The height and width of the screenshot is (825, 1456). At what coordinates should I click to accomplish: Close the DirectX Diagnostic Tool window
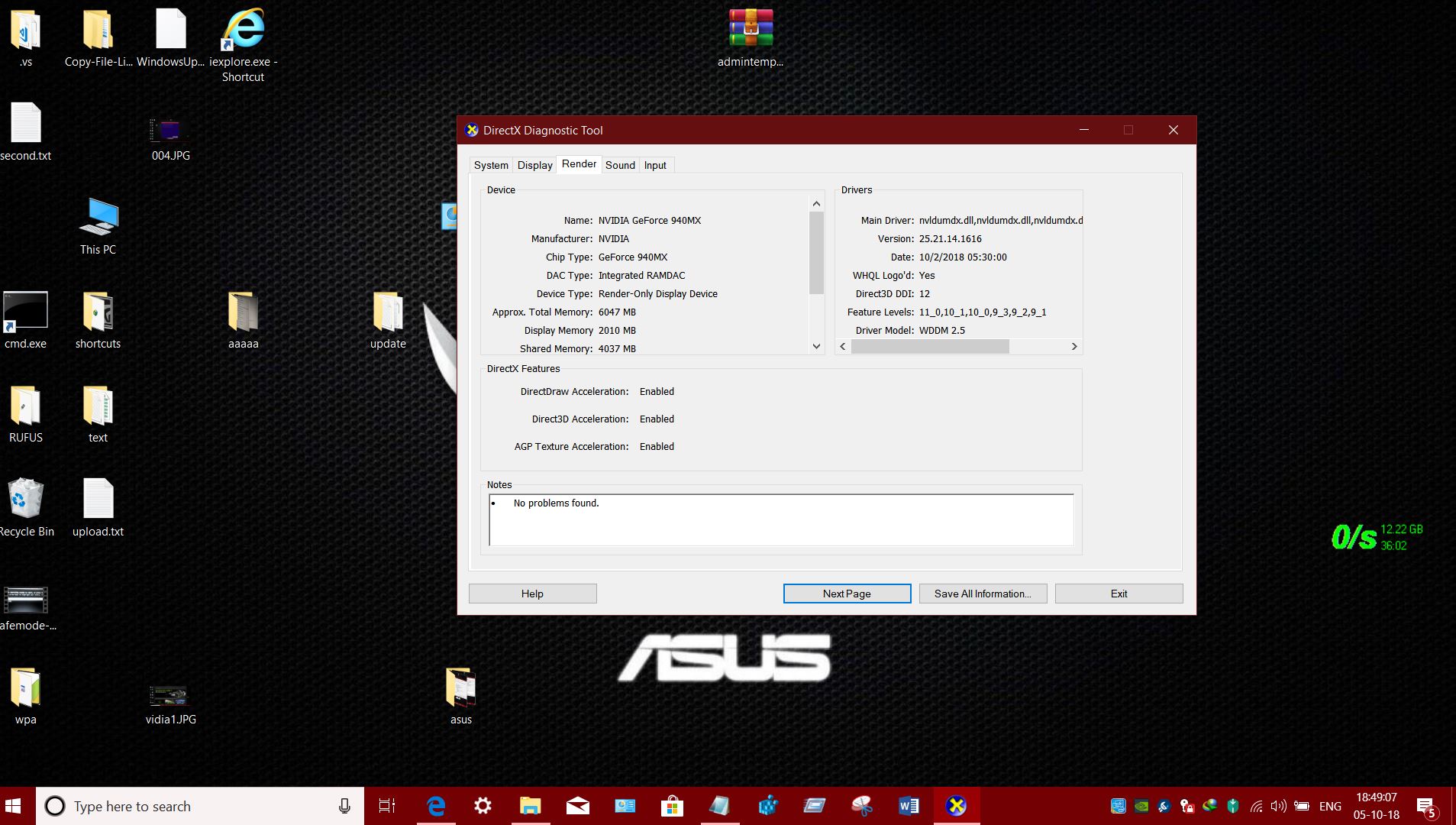point(1174,130)
